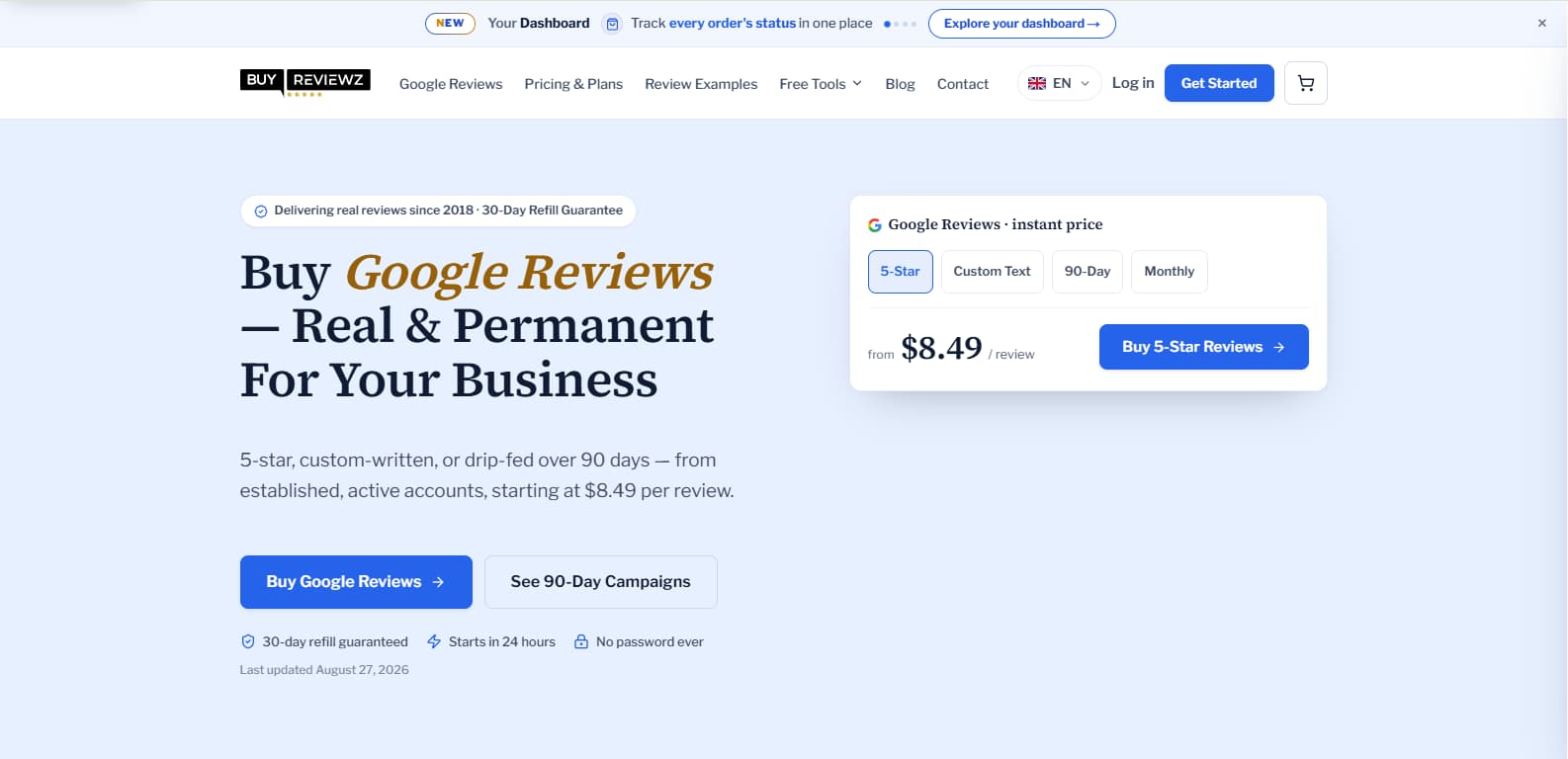1568x759 pixels.
Task: Click 'Last updated August 27, 2026' text
Action: click(x=324, y=670)
